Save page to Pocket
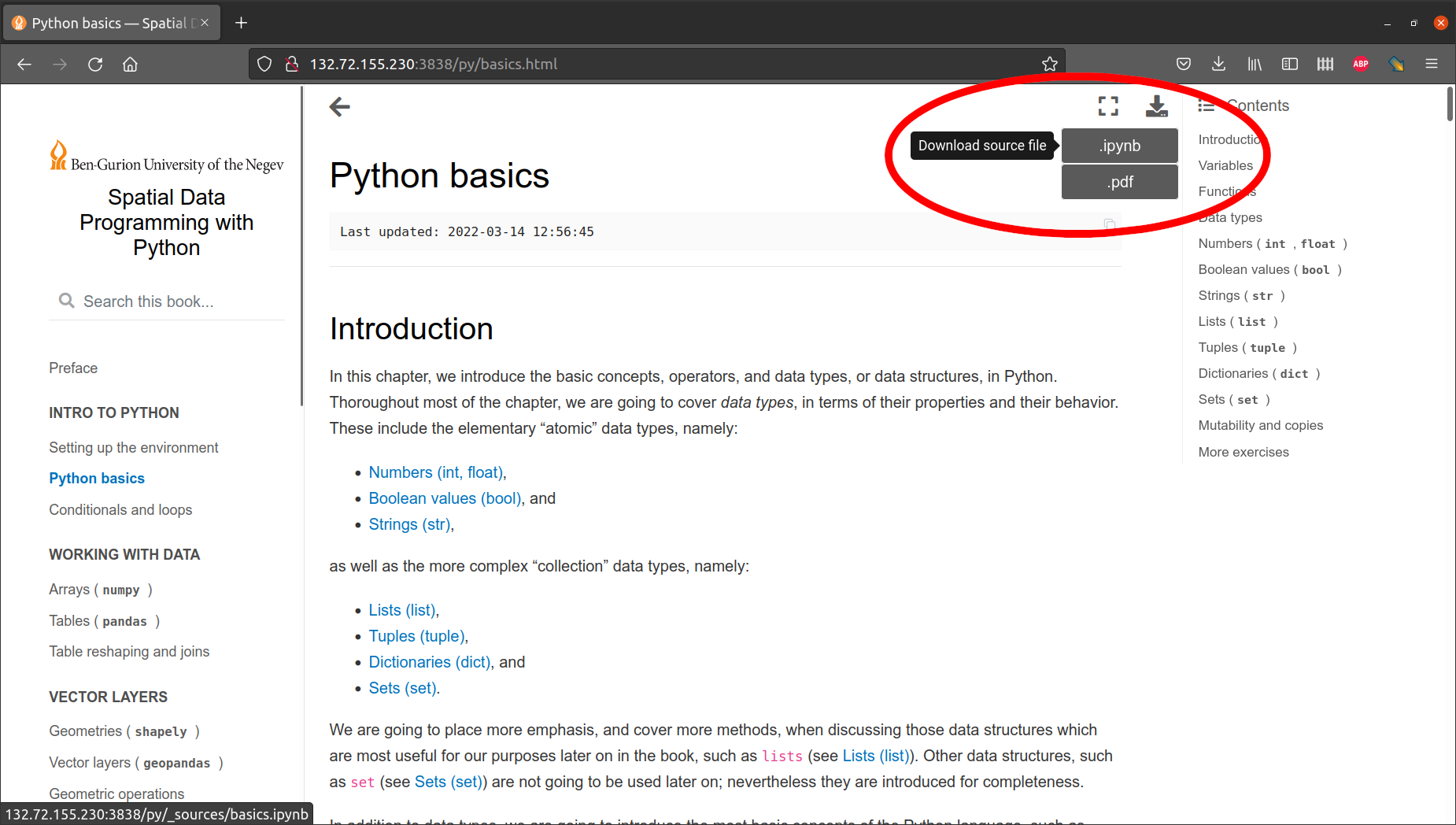This screenshot has width=1456, height=825. click(1183, 65)
